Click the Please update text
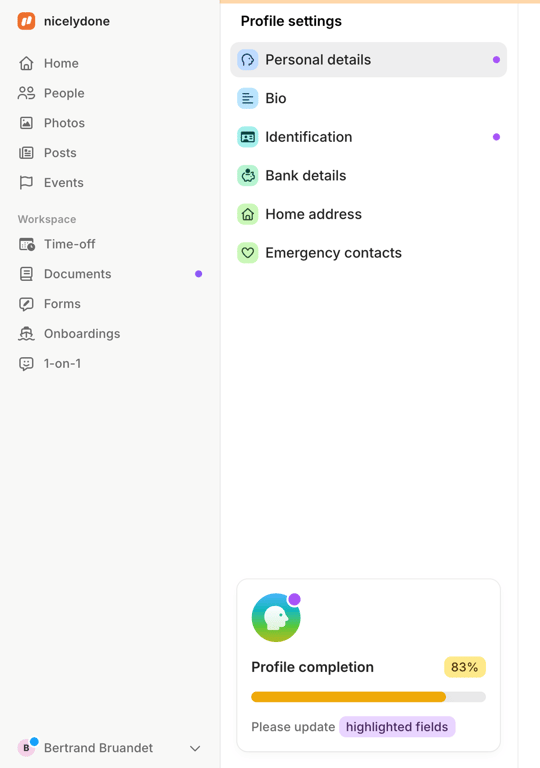Viewport: 540px width, 768px height. coord(293,727)
